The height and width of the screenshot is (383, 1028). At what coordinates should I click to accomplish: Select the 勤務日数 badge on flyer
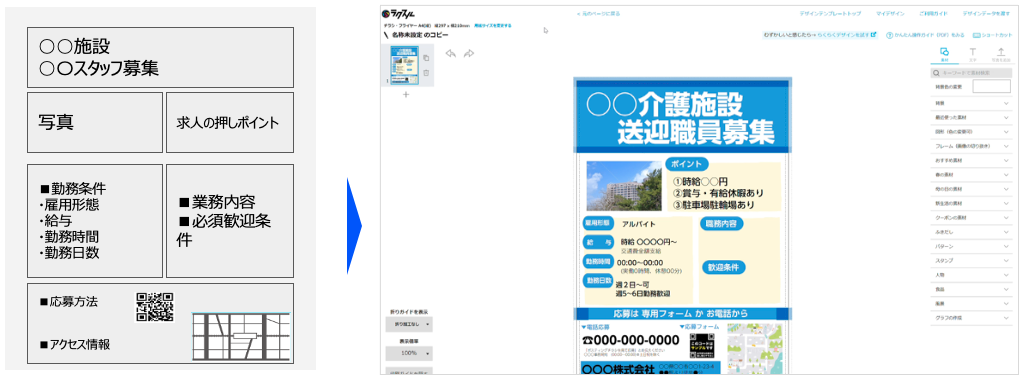[x=597, y=280]
